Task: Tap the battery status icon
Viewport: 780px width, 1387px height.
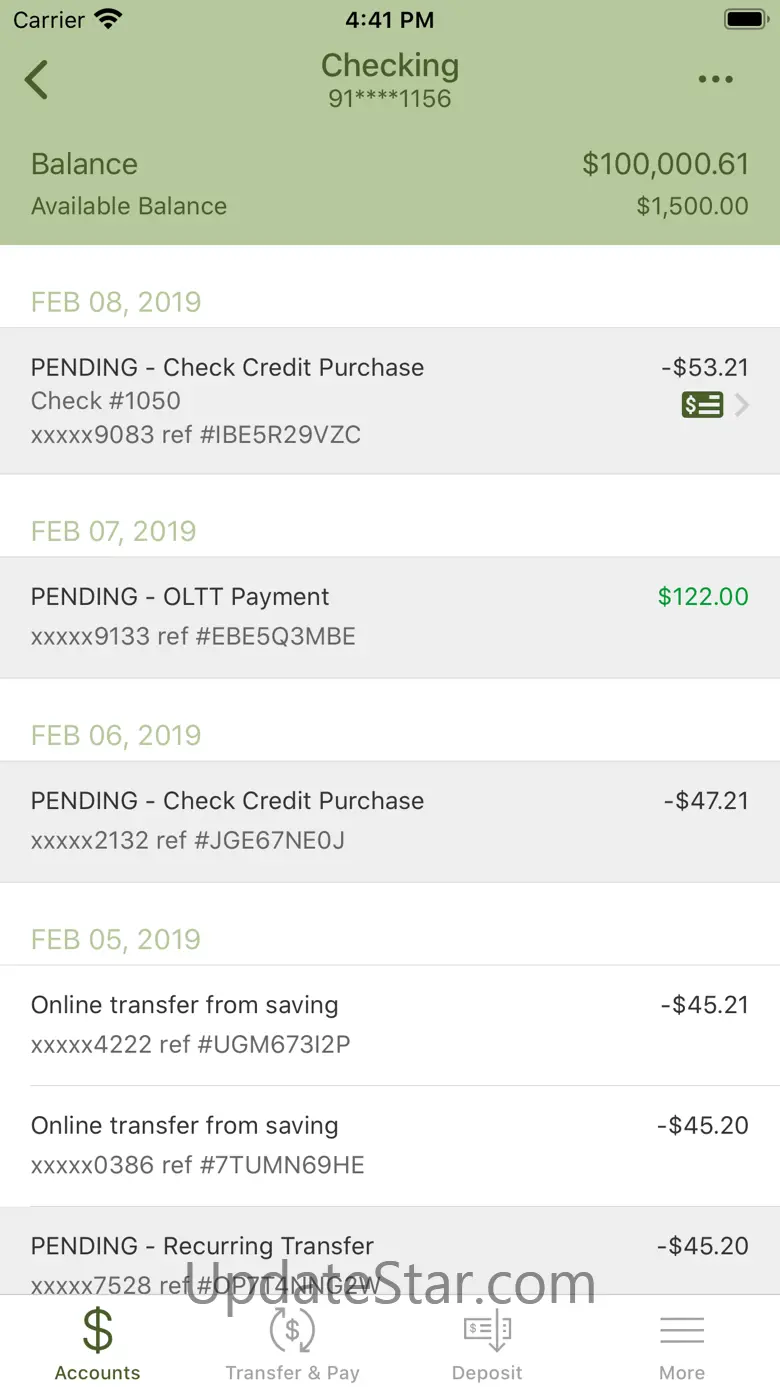Action: point(745,19)
